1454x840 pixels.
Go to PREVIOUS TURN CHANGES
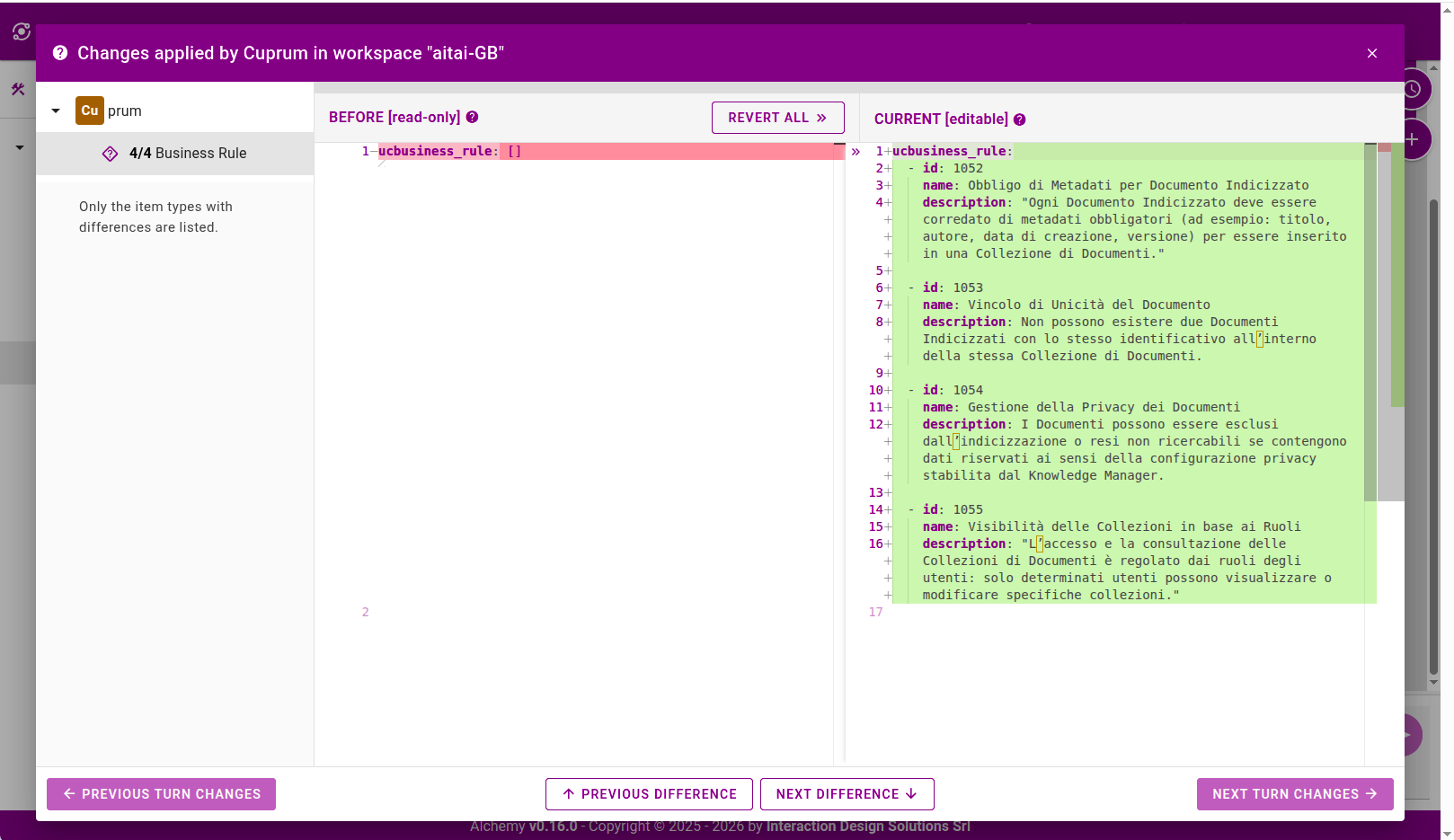161,794
